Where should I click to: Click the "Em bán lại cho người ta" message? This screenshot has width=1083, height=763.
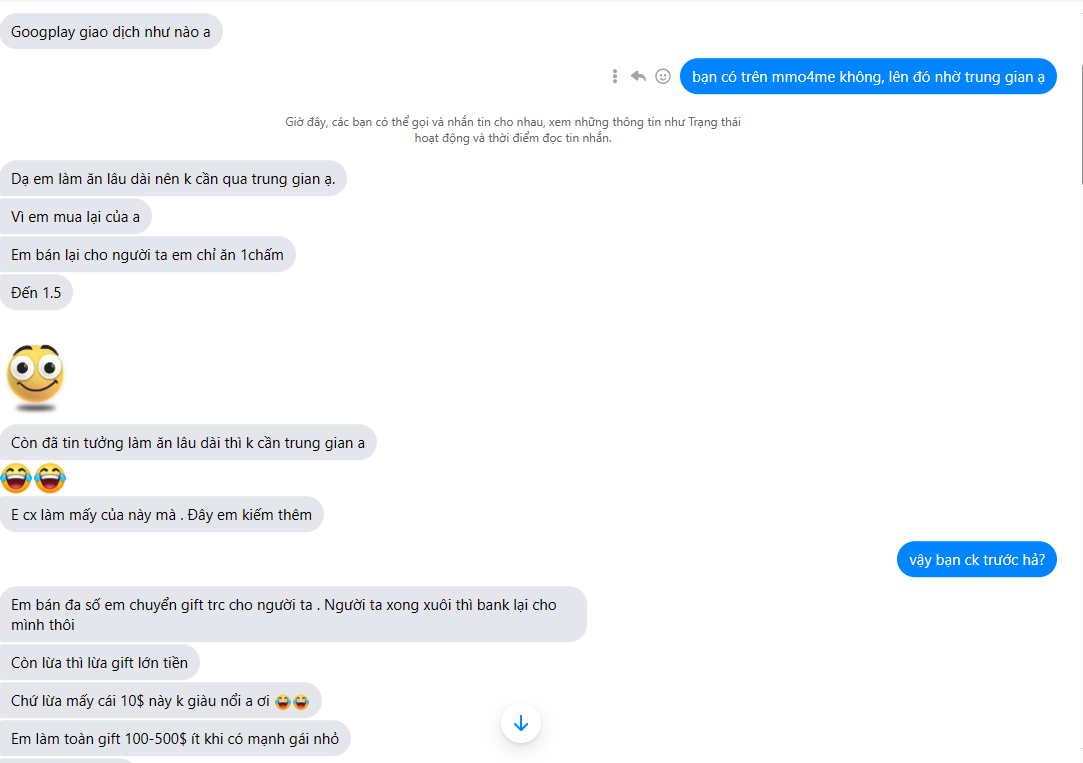[x=147, y=255]
